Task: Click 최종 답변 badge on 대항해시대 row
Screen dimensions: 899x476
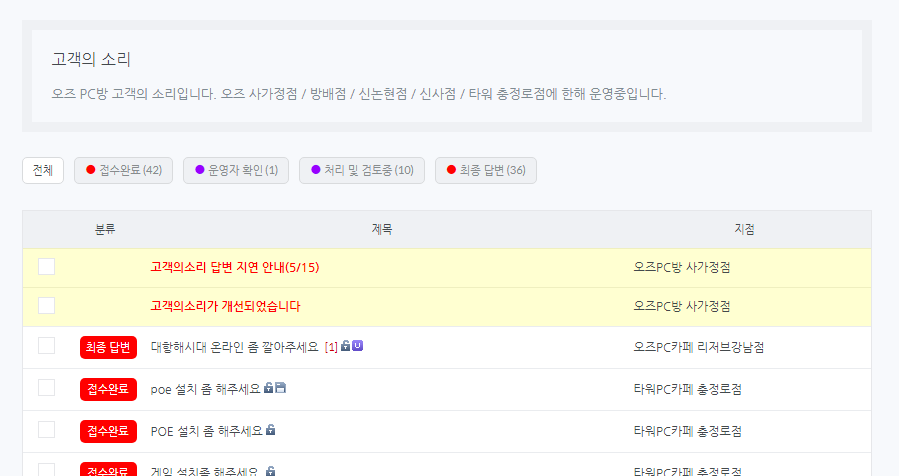Action: pos(108,347)
